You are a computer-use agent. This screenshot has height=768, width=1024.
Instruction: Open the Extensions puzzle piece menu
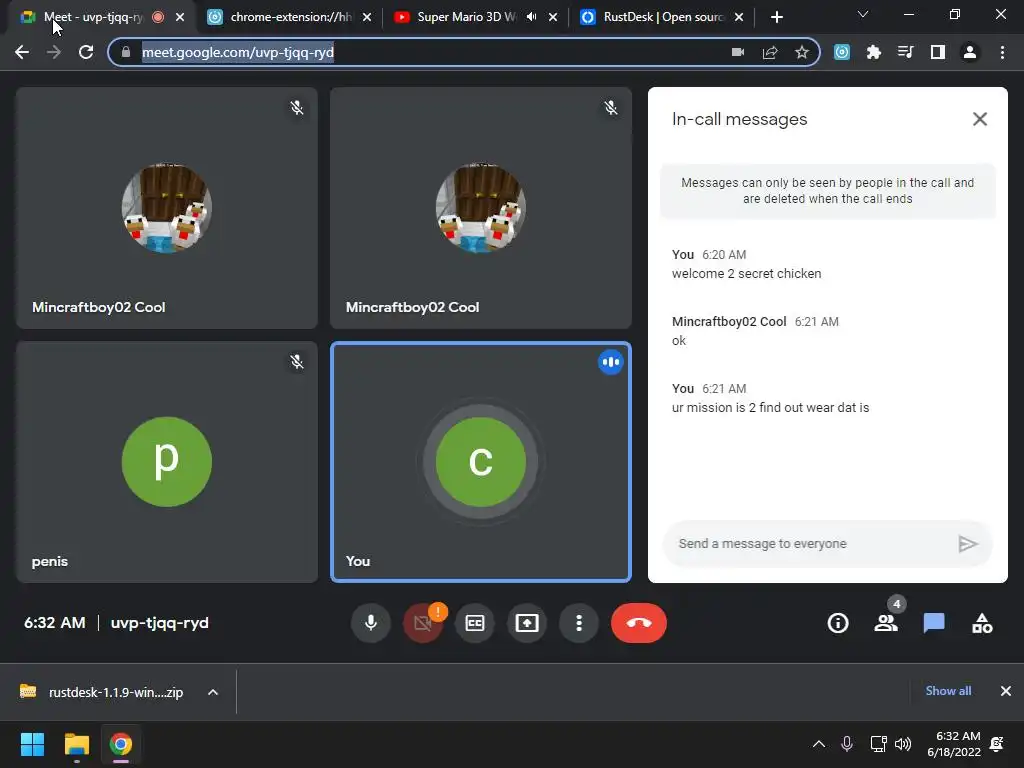873,52
